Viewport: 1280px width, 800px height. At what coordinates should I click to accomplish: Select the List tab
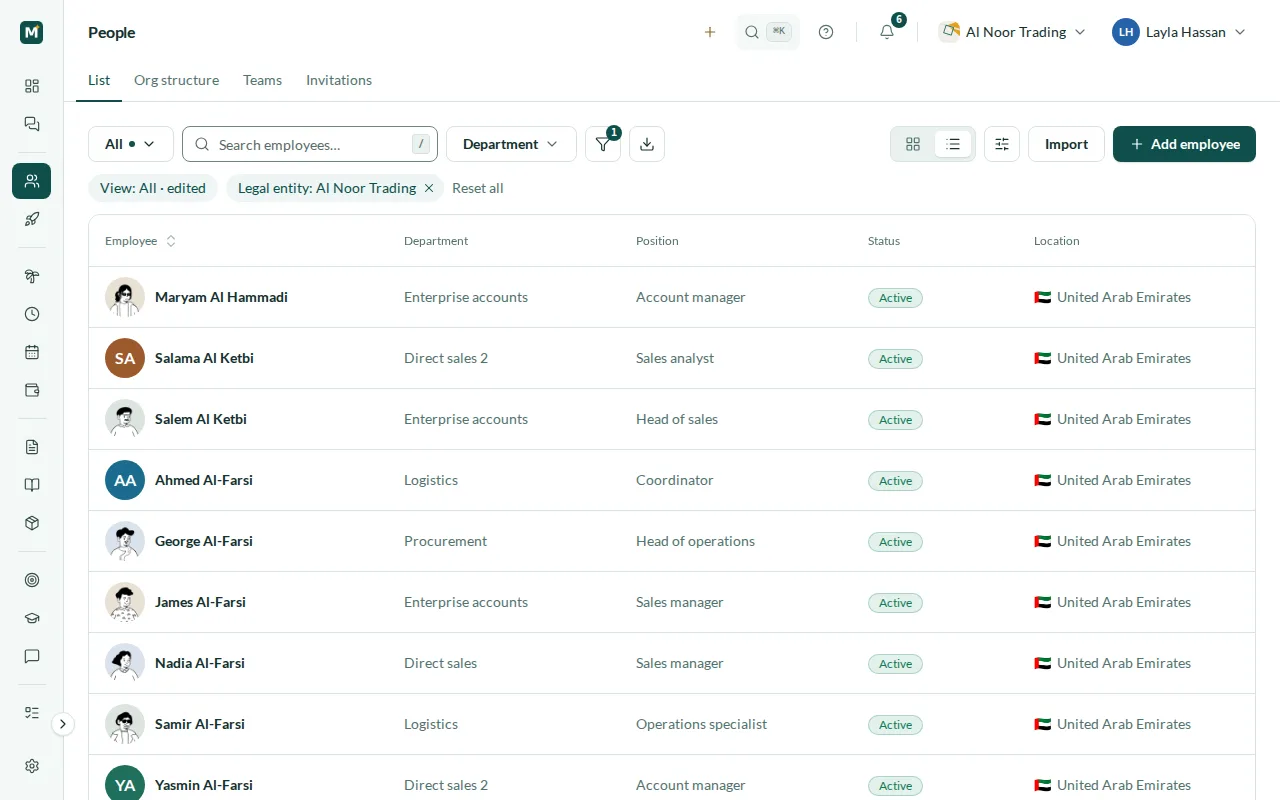[x=99, y=80]
